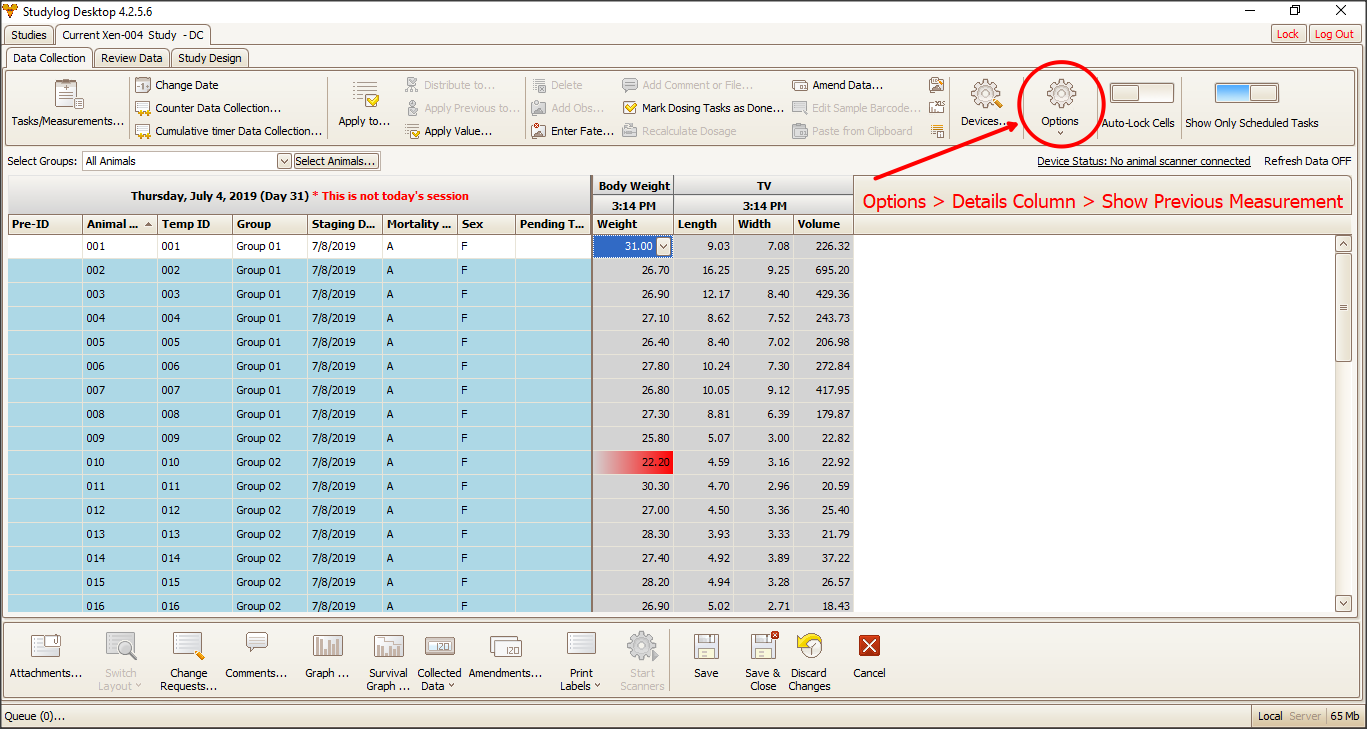Image resolution: width=1367 pixels, height=729 pixels.
Task: Switch to the Data Collection tab
Action: 49,58
